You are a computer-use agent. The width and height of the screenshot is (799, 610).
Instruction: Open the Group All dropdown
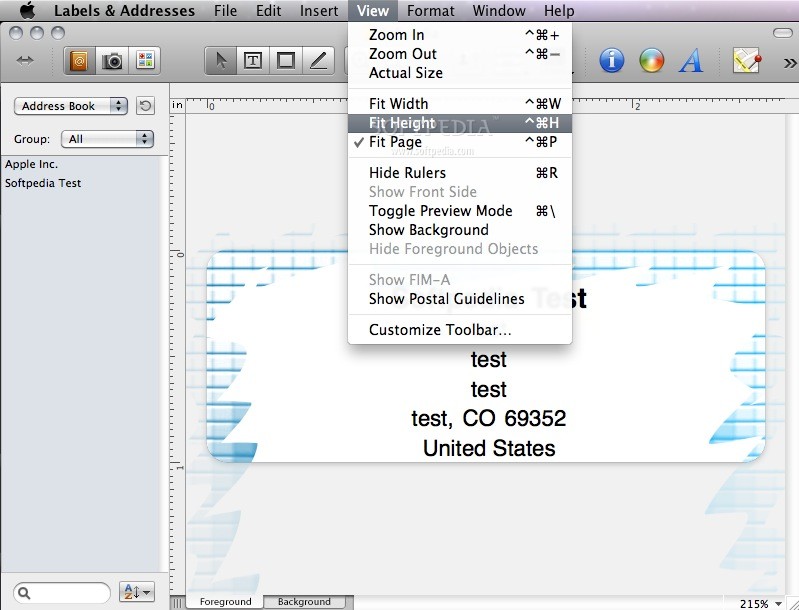107,139
